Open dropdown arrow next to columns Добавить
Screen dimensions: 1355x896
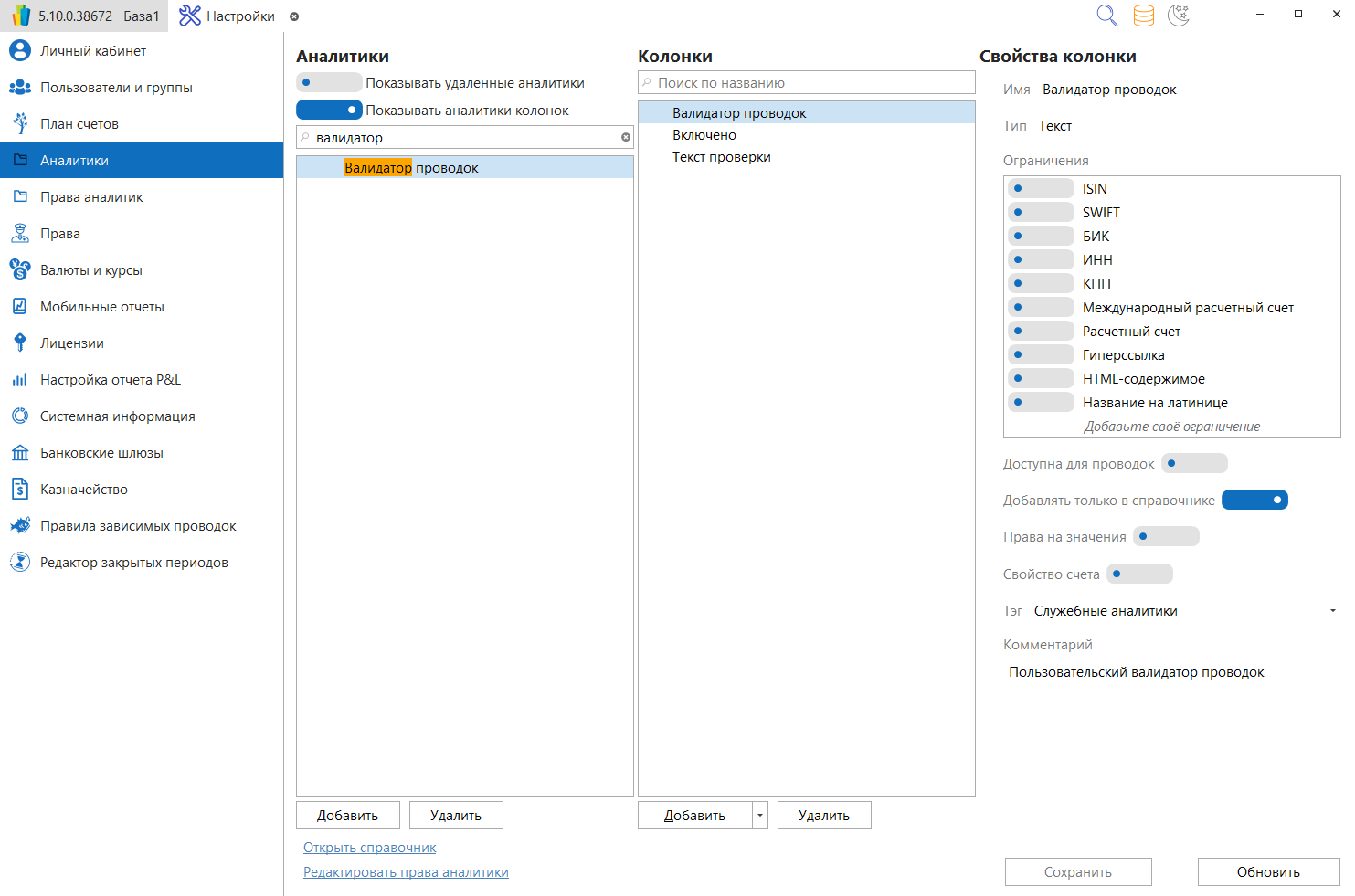759,816
